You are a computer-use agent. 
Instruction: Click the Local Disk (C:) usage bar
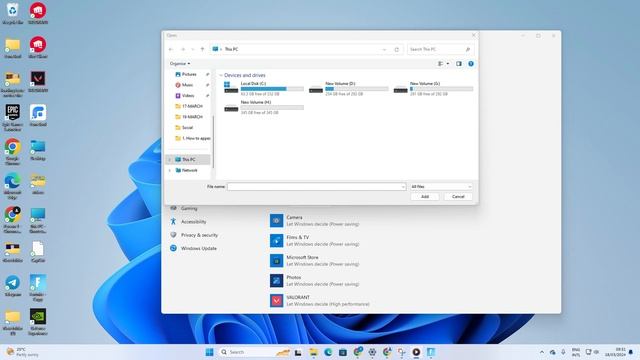[x=272, y=89]
